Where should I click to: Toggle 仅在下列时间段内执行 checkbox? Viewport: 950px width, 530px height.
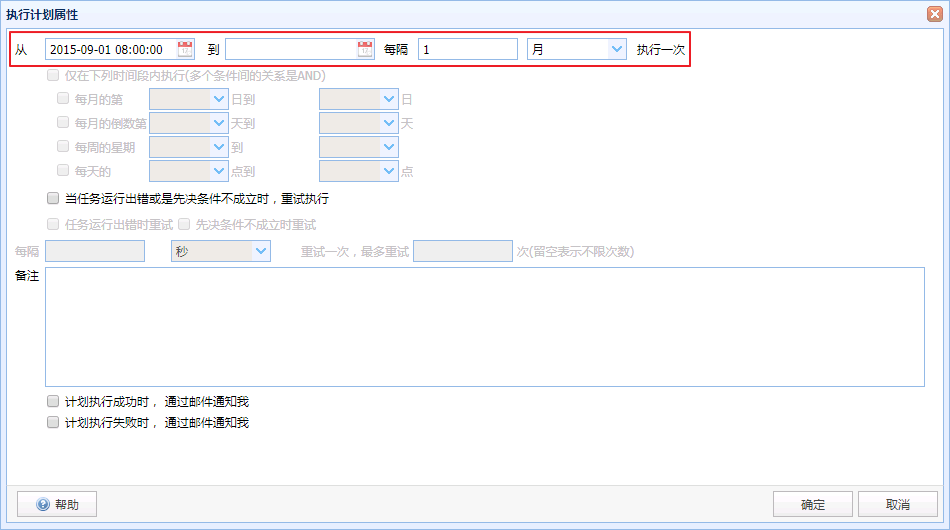(x=53, y=75)
